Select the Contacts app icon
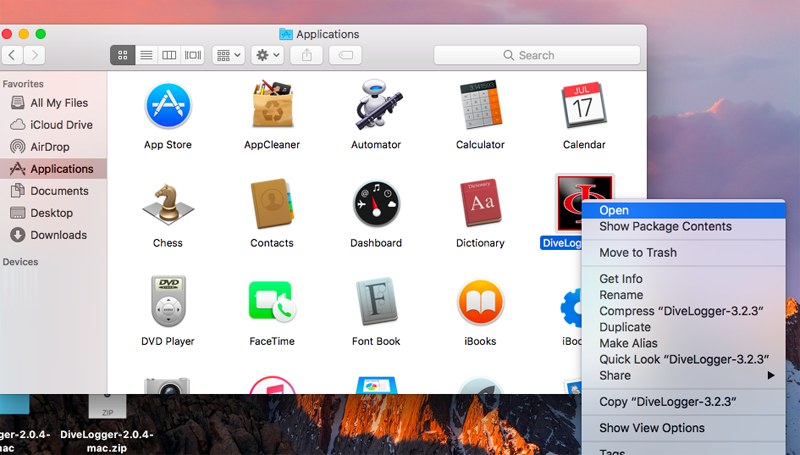Image resolution: width=800 pixels, height=455 pixels. 272,204
